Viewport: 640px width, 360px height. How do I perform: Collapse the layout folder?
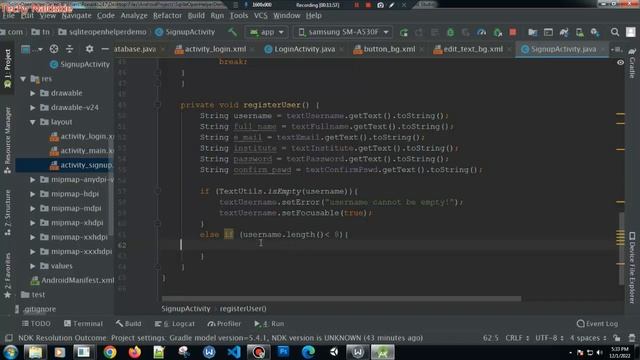click(x=33, y=122)
